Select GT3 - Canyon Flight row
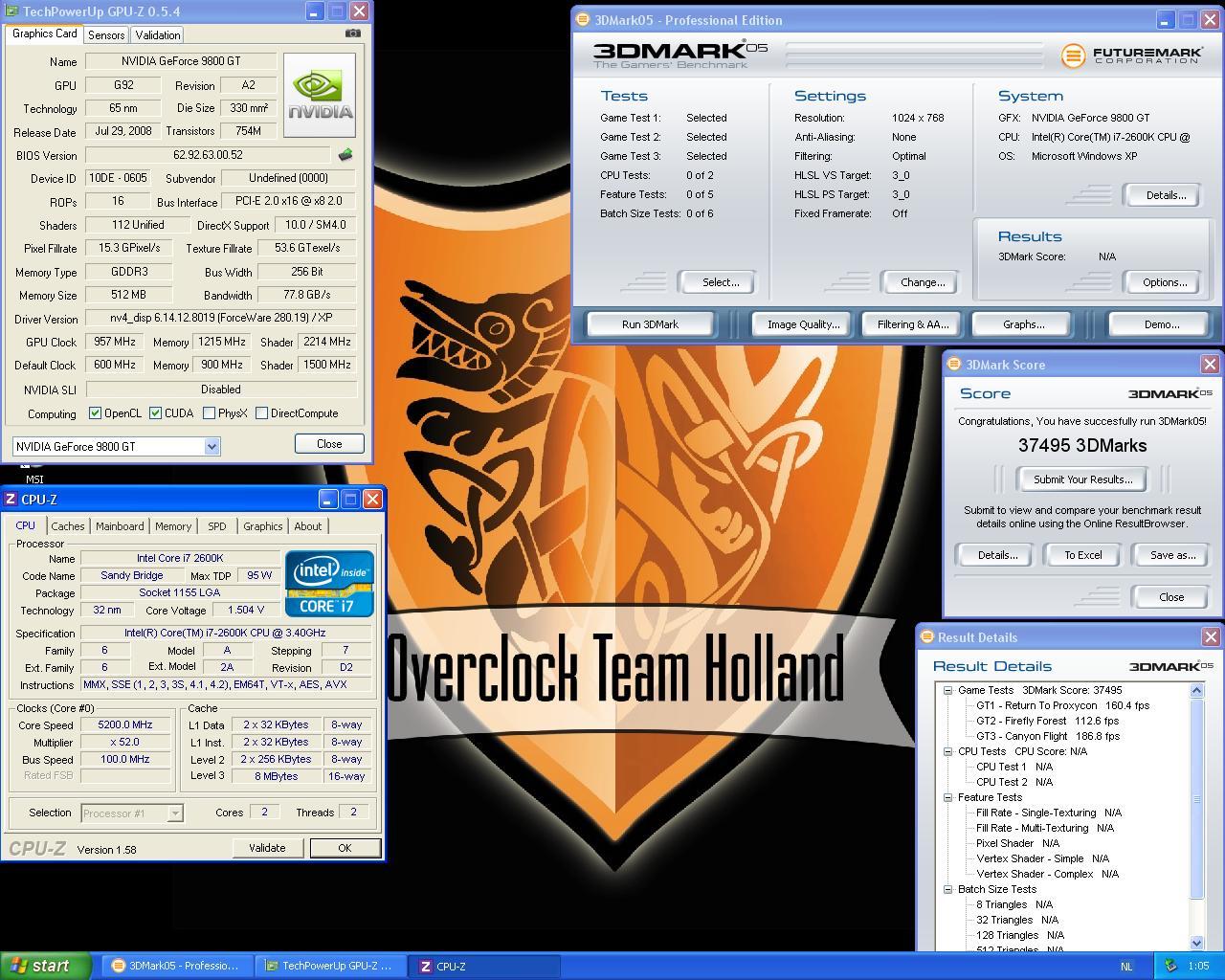Image resolution: width=1225 pixels, height=980 pixels. pyautogui.click(x=1047, y=736)
